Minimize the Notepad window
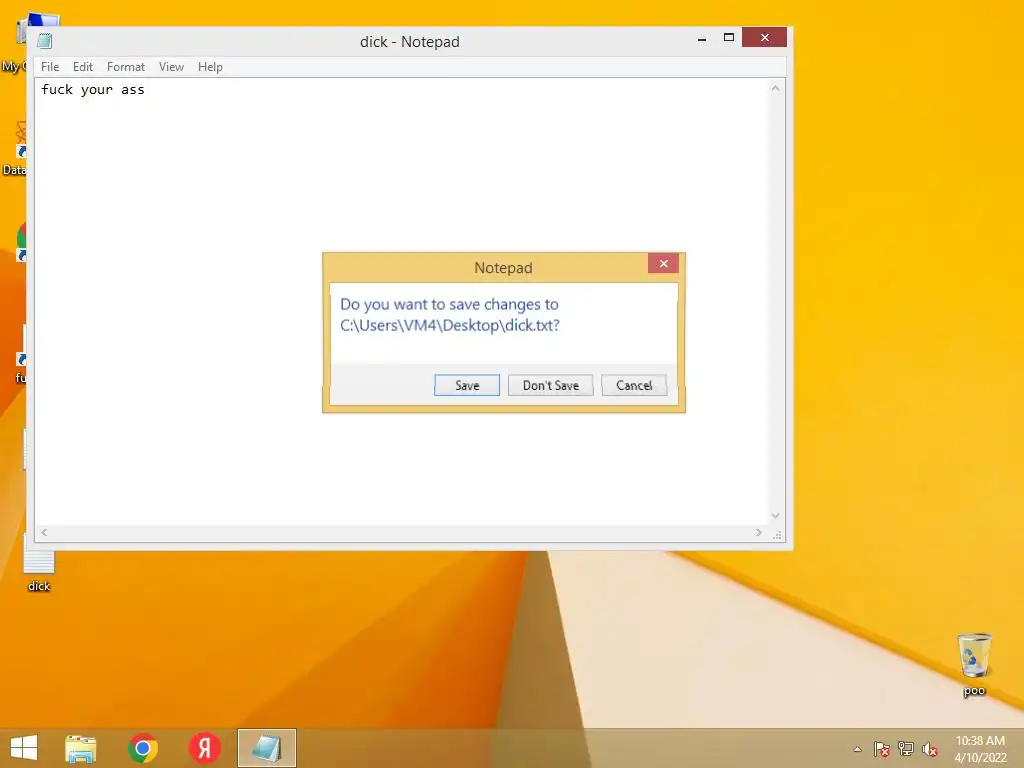Viewport: 1024px width, 768px height. (702, 39)
